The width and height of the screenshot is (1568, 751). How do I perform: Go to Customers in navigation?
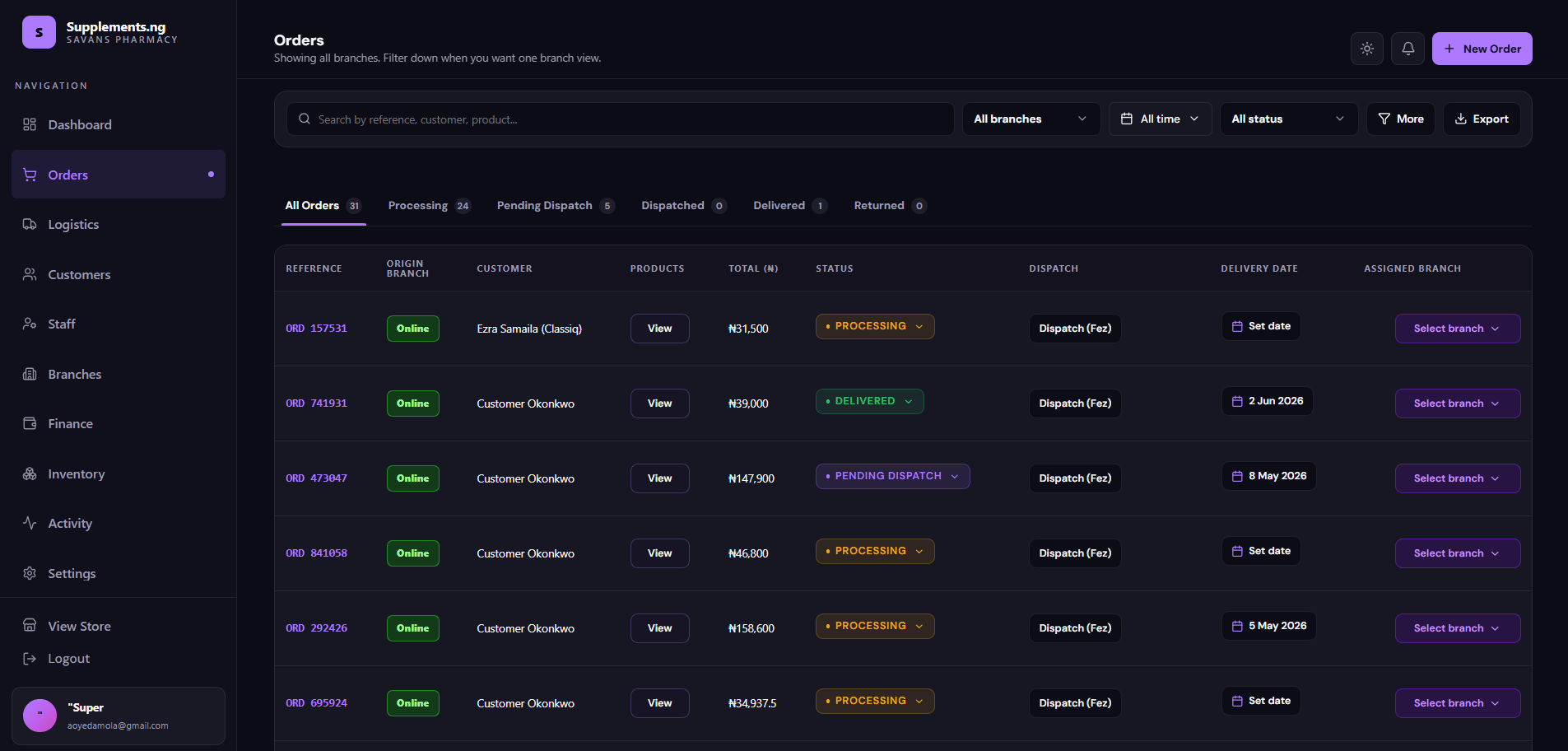point(79,274)
